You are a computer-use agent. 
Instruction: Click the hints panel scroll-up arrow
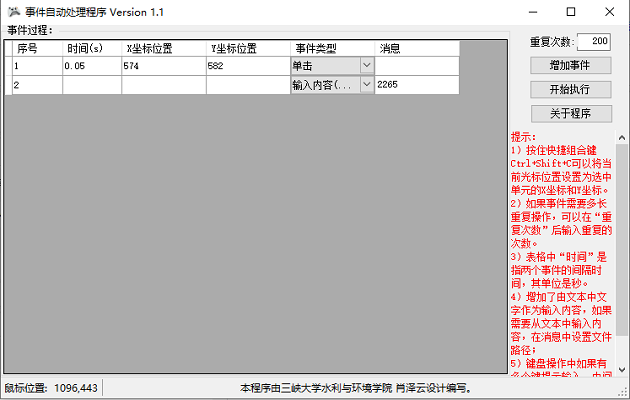pyautogui.click(x=622, y=138)
